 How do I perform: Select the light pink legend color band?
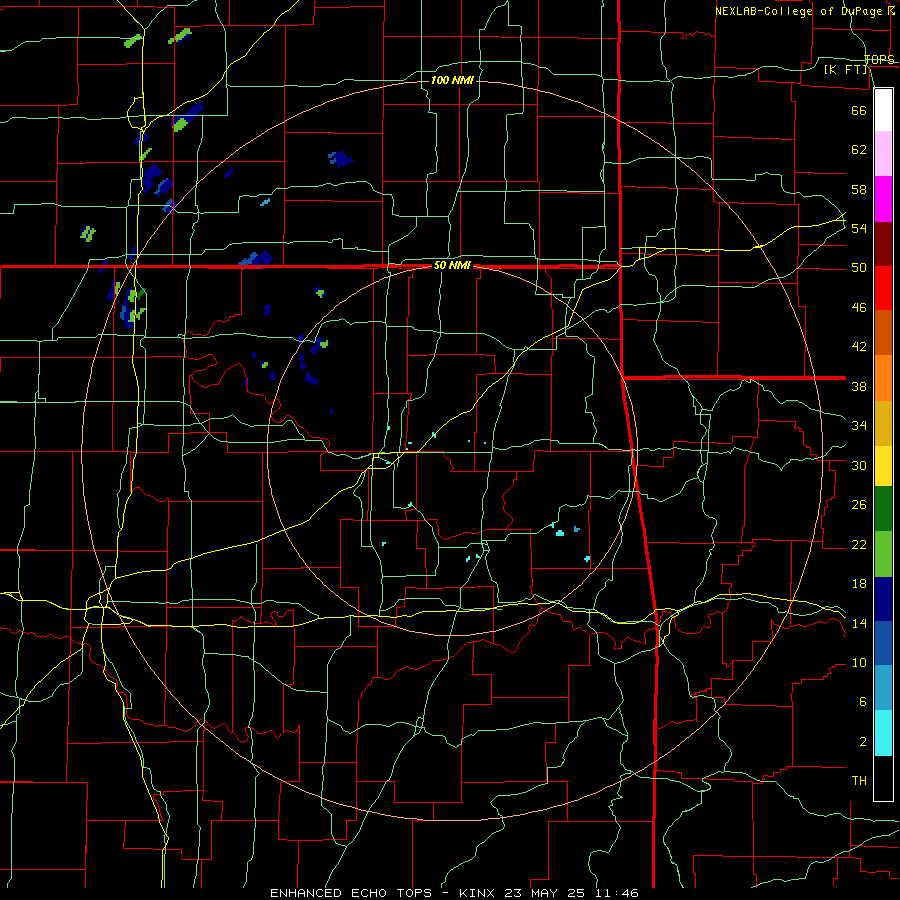pos(883,154)
